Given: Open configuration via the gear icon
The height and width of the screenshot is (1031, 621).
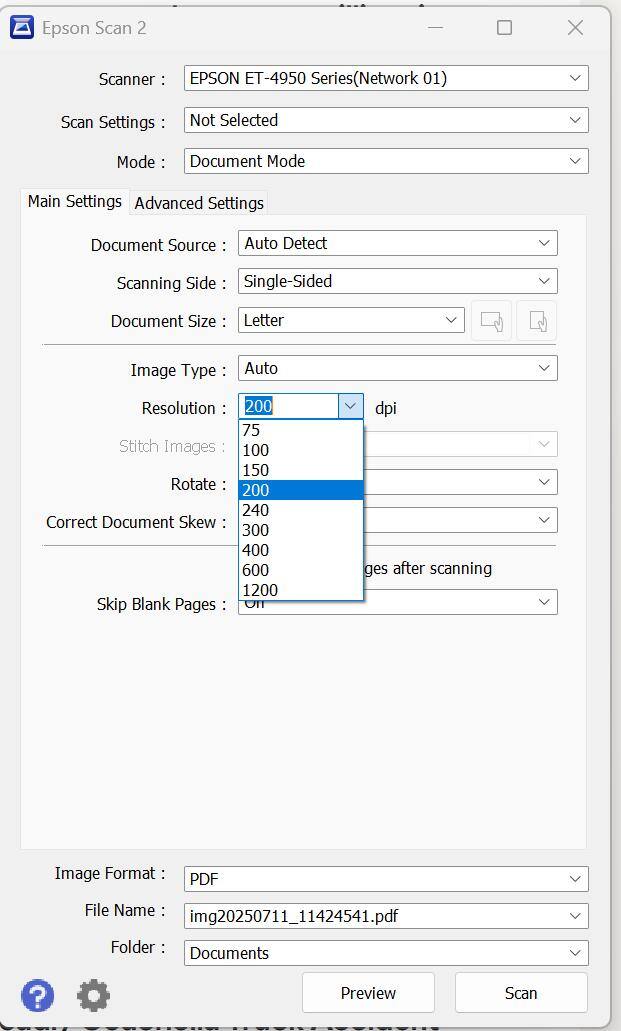Looking at the screenshot, I should point(93,995).
